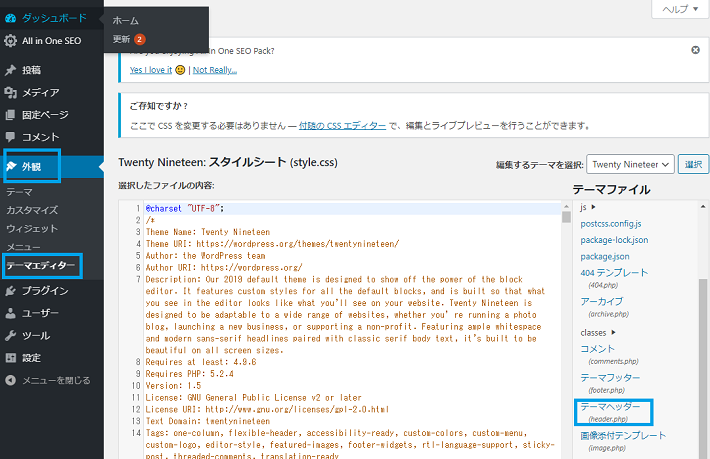Click the 'Text Domain: twentynineteen' code line
Viewport: 710px width, 459px height.
click(207, 421)
